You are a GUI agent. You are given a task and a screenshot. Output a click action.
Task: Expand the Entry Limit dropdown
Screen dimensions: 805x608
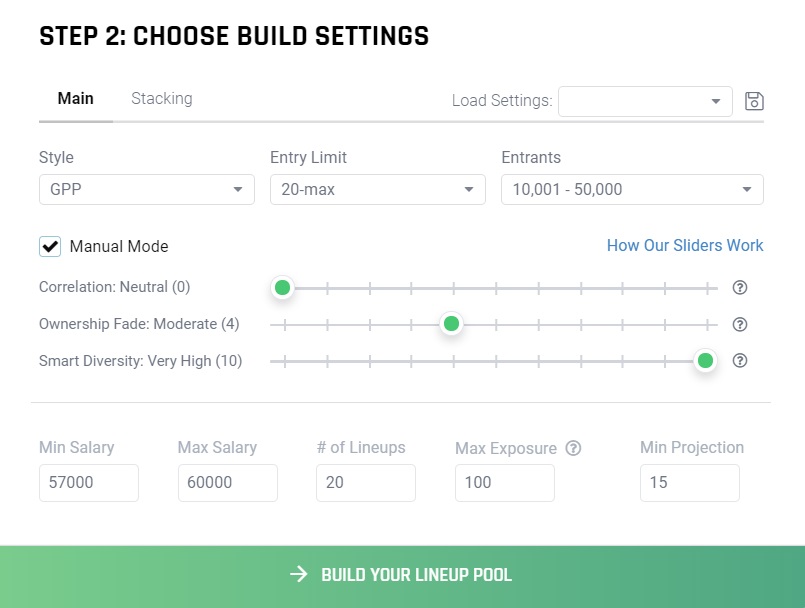[377, 189]
